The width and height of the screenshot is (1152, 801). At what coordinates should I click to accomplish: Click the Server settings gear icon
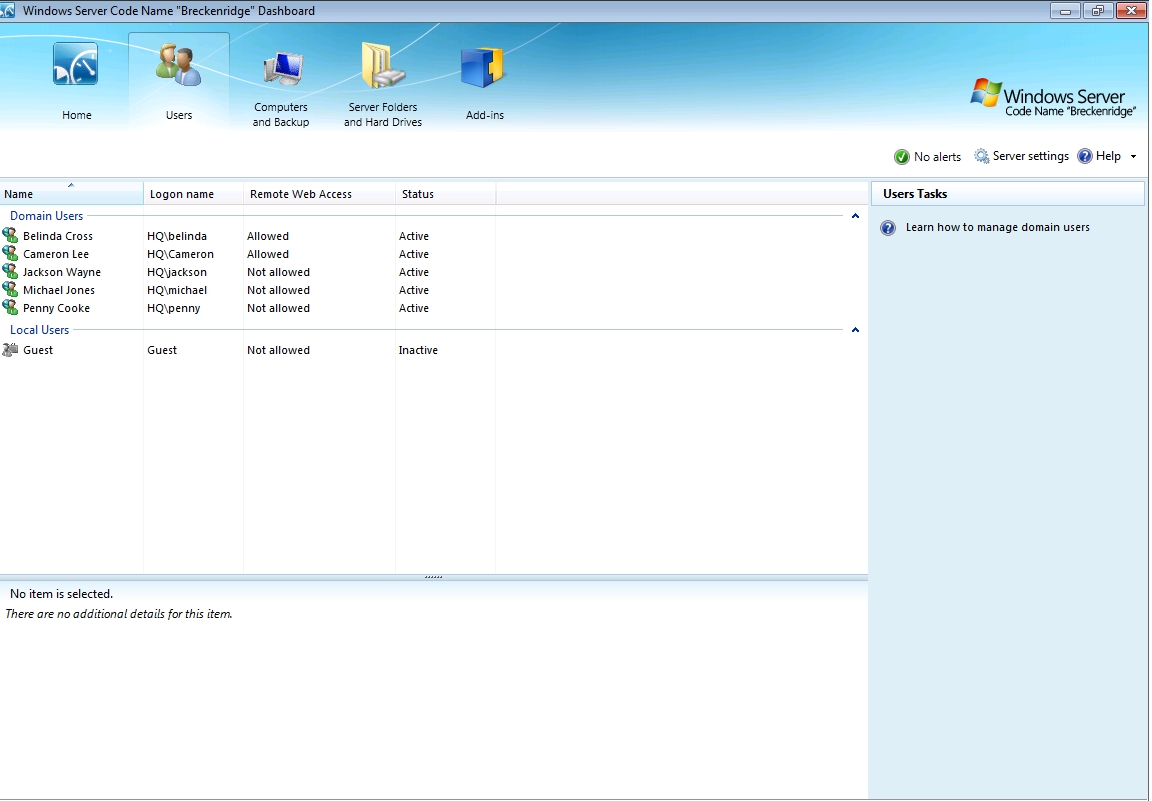pos(982,157)
